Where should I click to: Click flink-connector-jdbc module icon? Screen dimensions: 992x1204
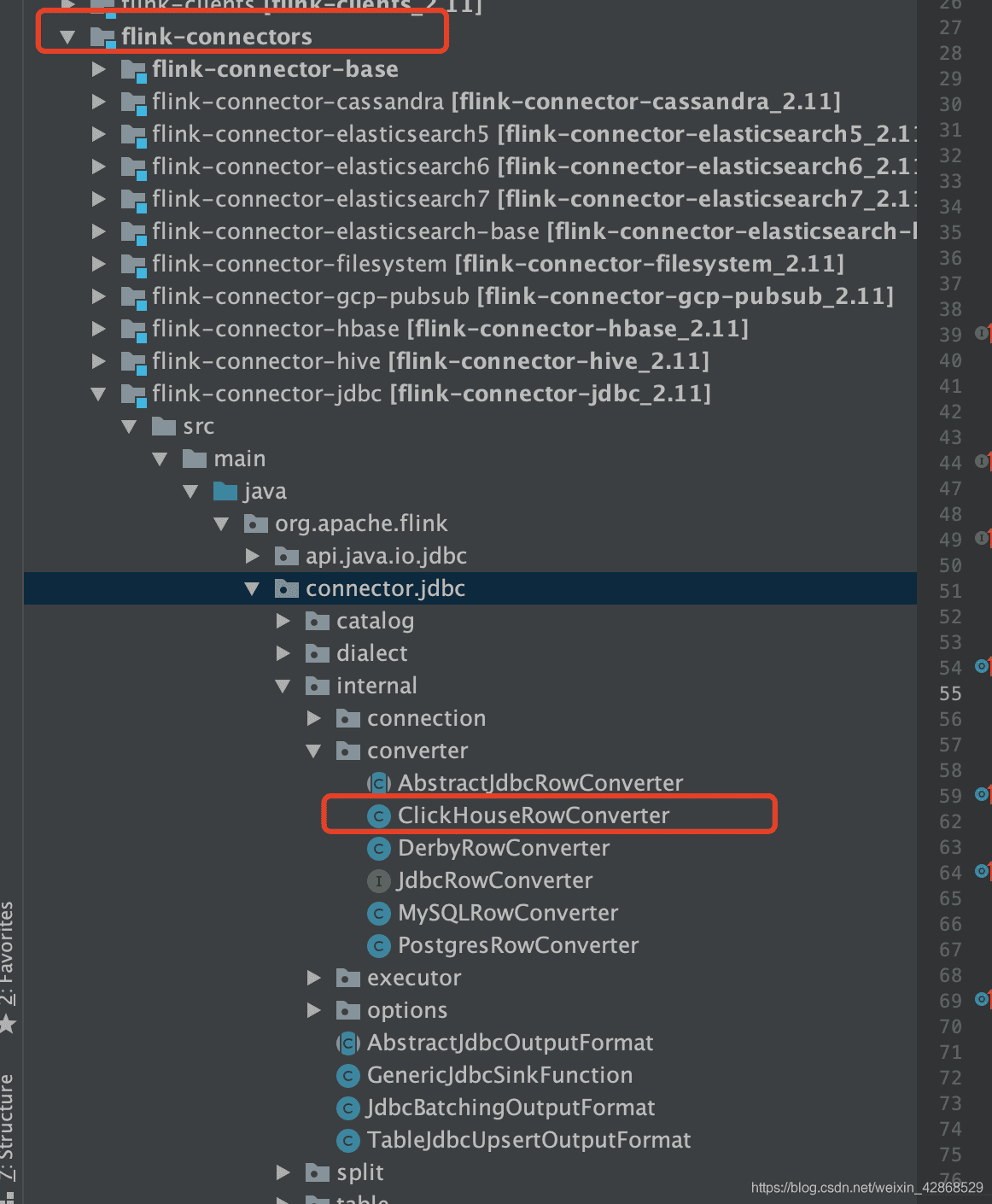click(x=133, y=395)
